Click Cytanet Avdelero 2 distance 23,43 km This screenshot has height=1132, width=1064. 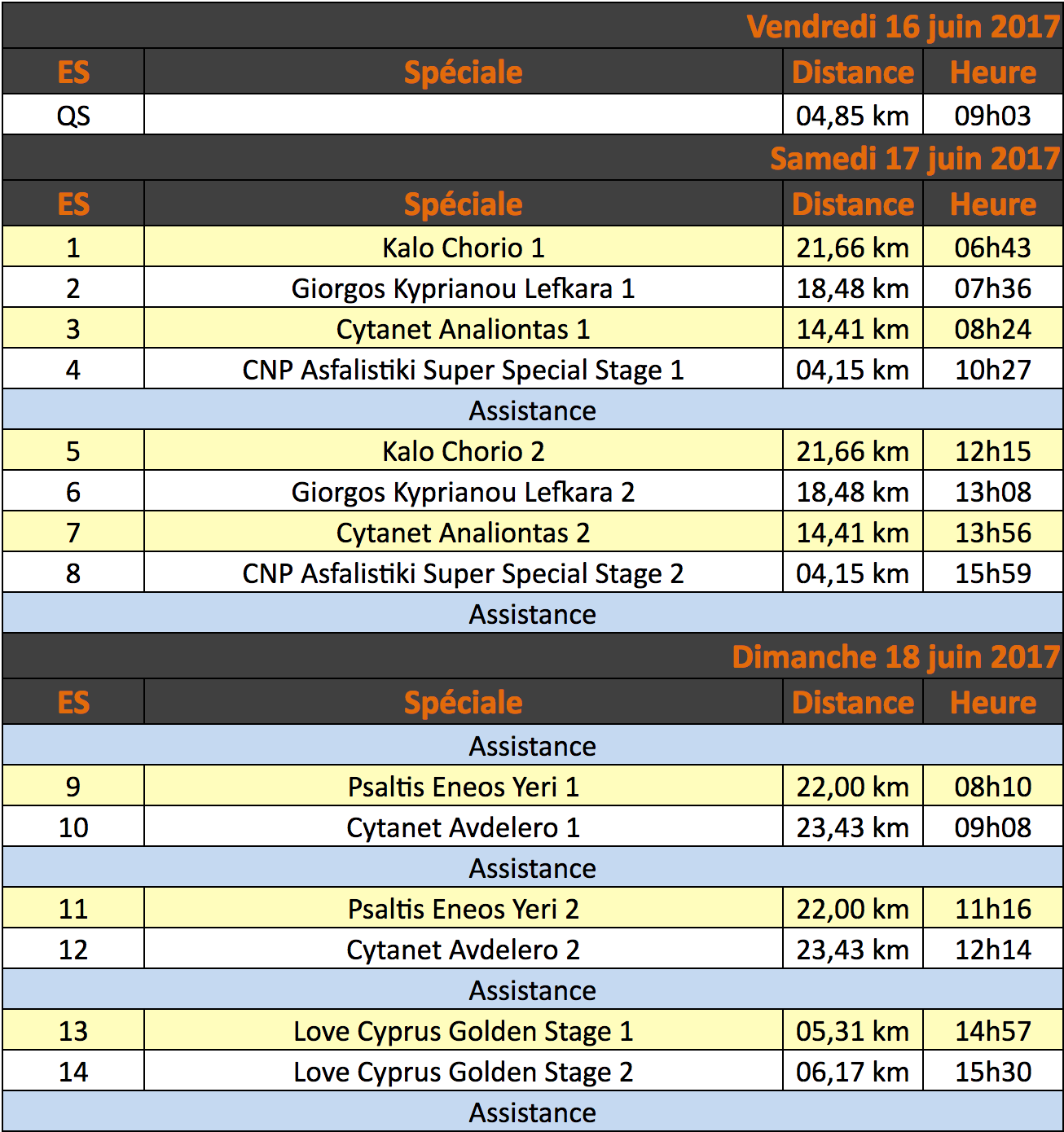[x=852, y=949]
